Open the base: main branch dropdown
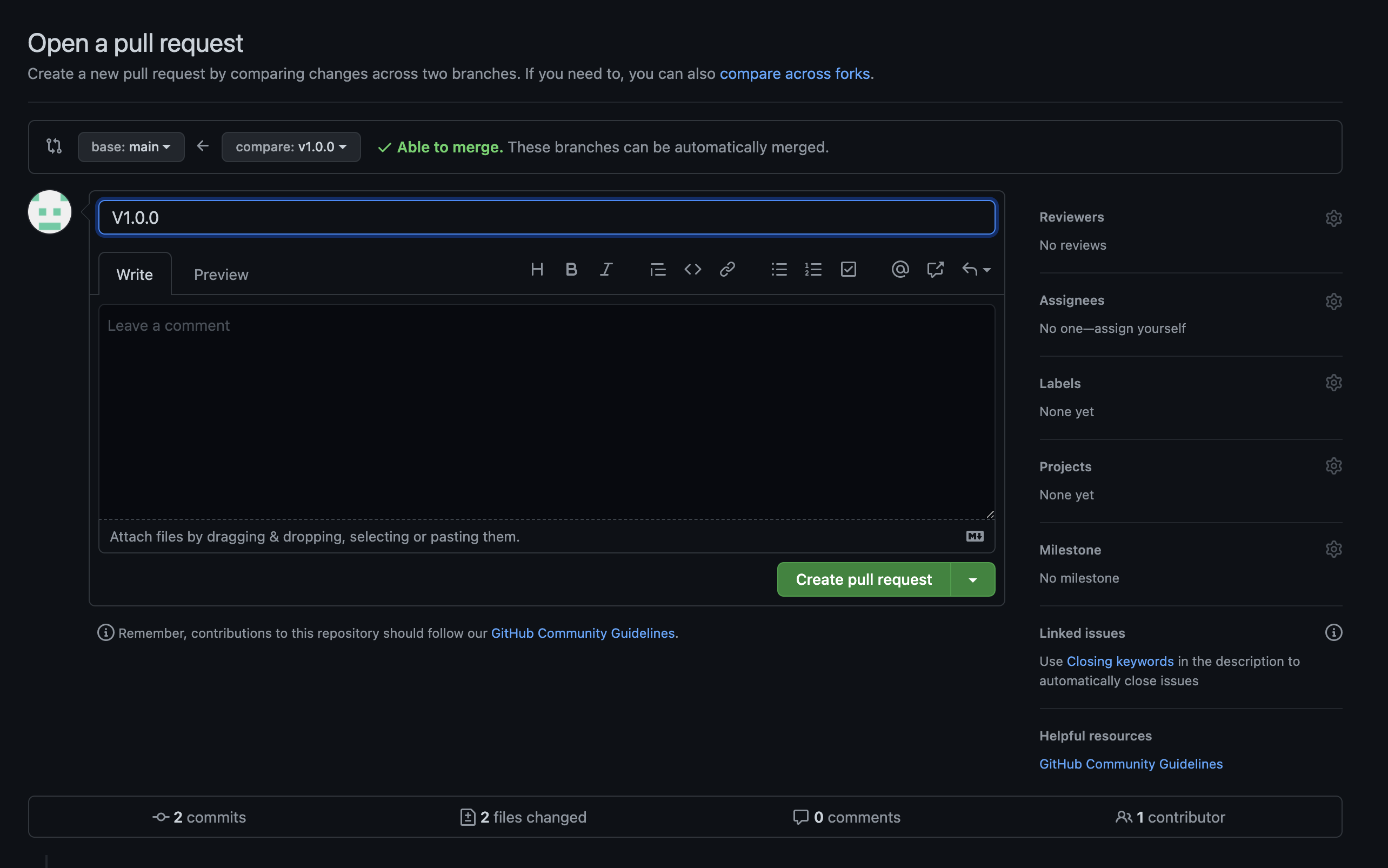This screenshot has height=868, width=1388. coord(131,147)
